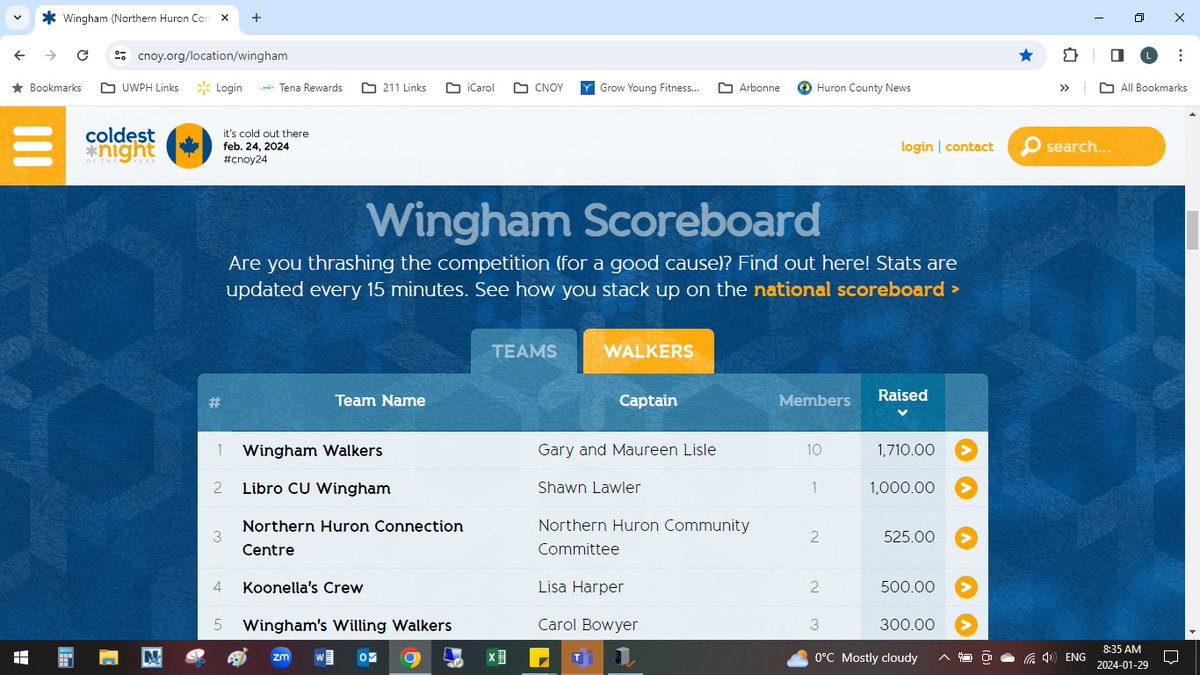The height and width of the screenshot is (675, 1200).
Task: Open the Koonella's Crew arrow button
Action: tap(965, 587)
